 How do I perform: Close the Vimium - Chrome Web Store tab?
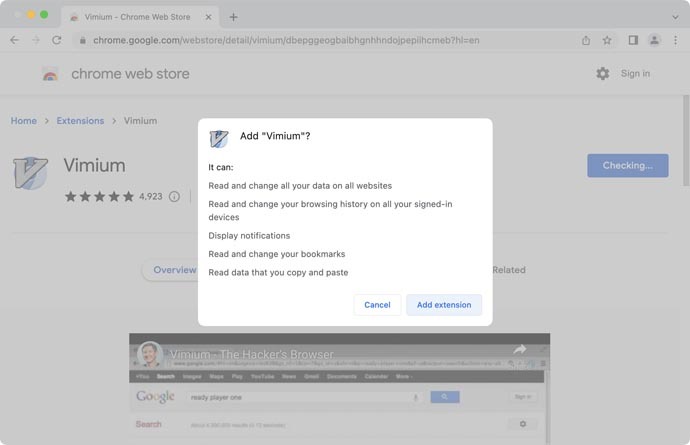pyautogui.click(x=208, y=17)
